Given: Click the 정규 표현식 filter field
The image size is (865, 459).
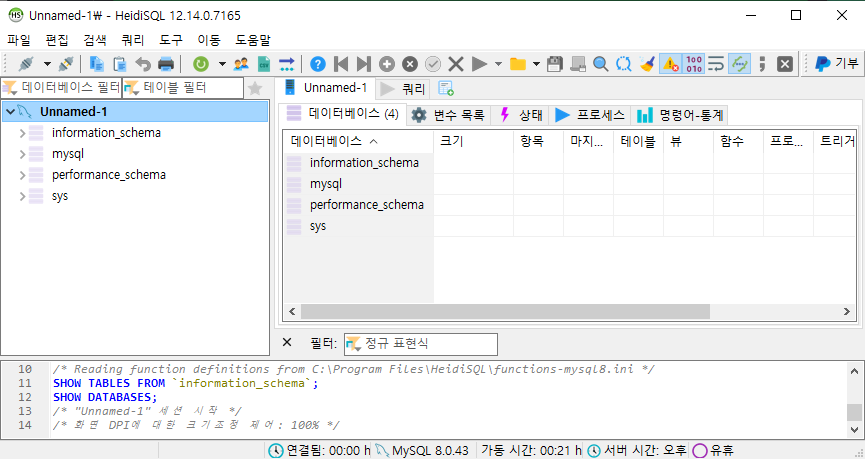Looking at the screenshot, I should [x=421, y=344].
